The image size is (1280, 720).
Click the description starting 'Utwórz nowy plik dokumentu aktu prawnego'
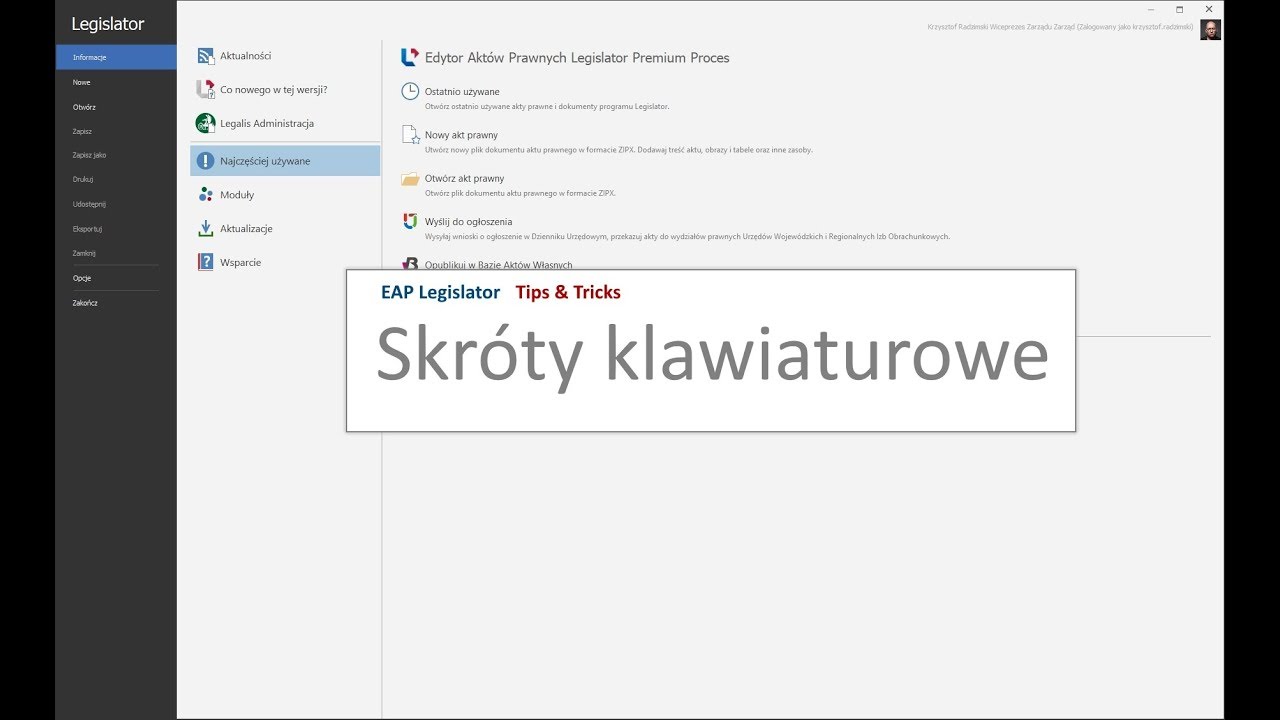619,150
